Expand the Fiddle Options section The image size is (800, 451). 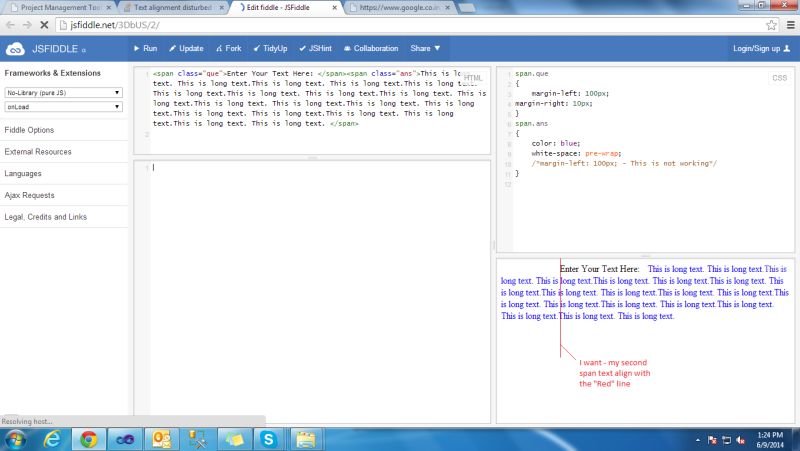click(x=64, y=130)
